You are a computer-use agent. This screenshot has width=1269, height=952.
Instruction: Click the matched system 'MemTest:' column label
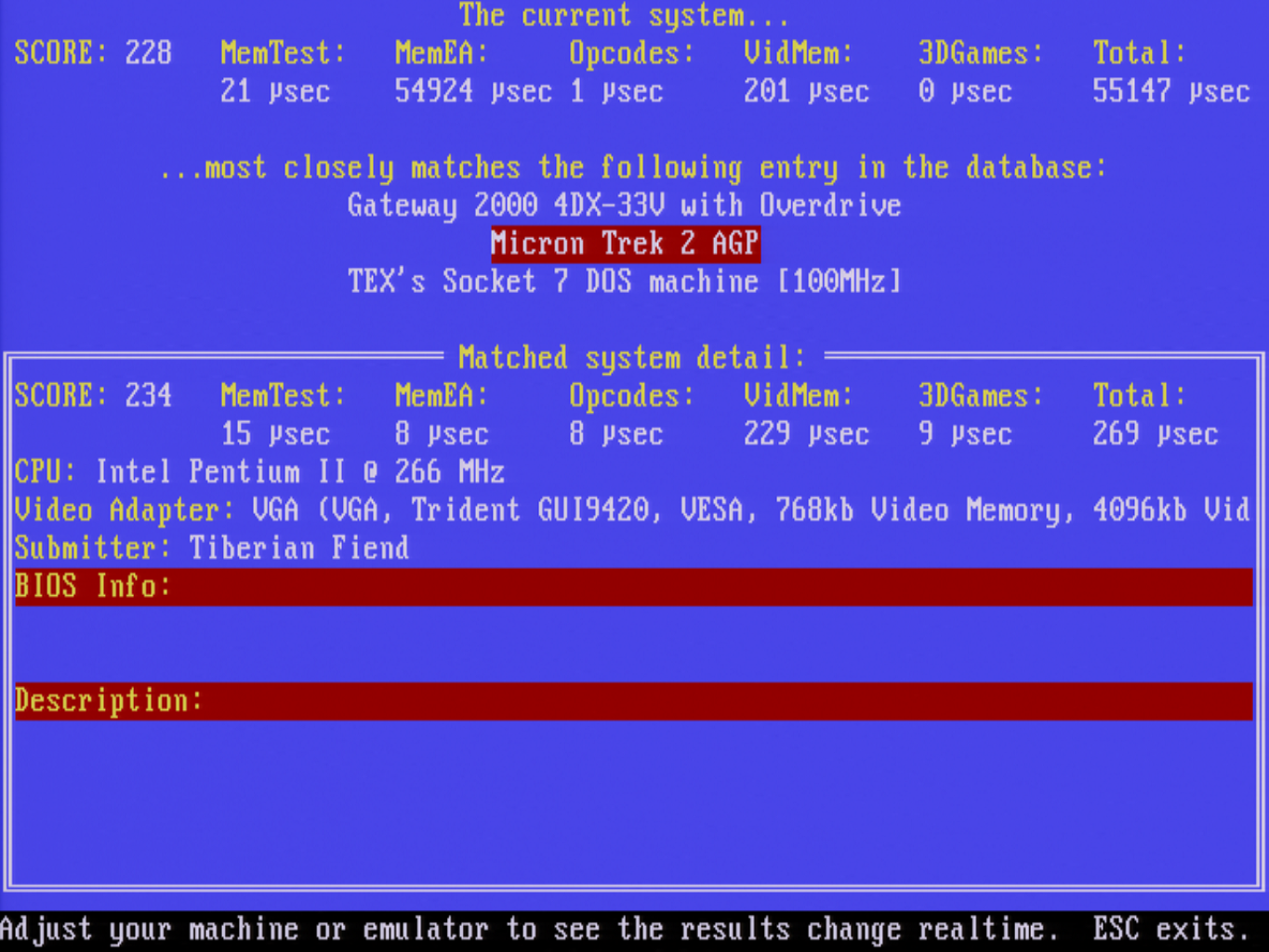(x=283, y=396)
